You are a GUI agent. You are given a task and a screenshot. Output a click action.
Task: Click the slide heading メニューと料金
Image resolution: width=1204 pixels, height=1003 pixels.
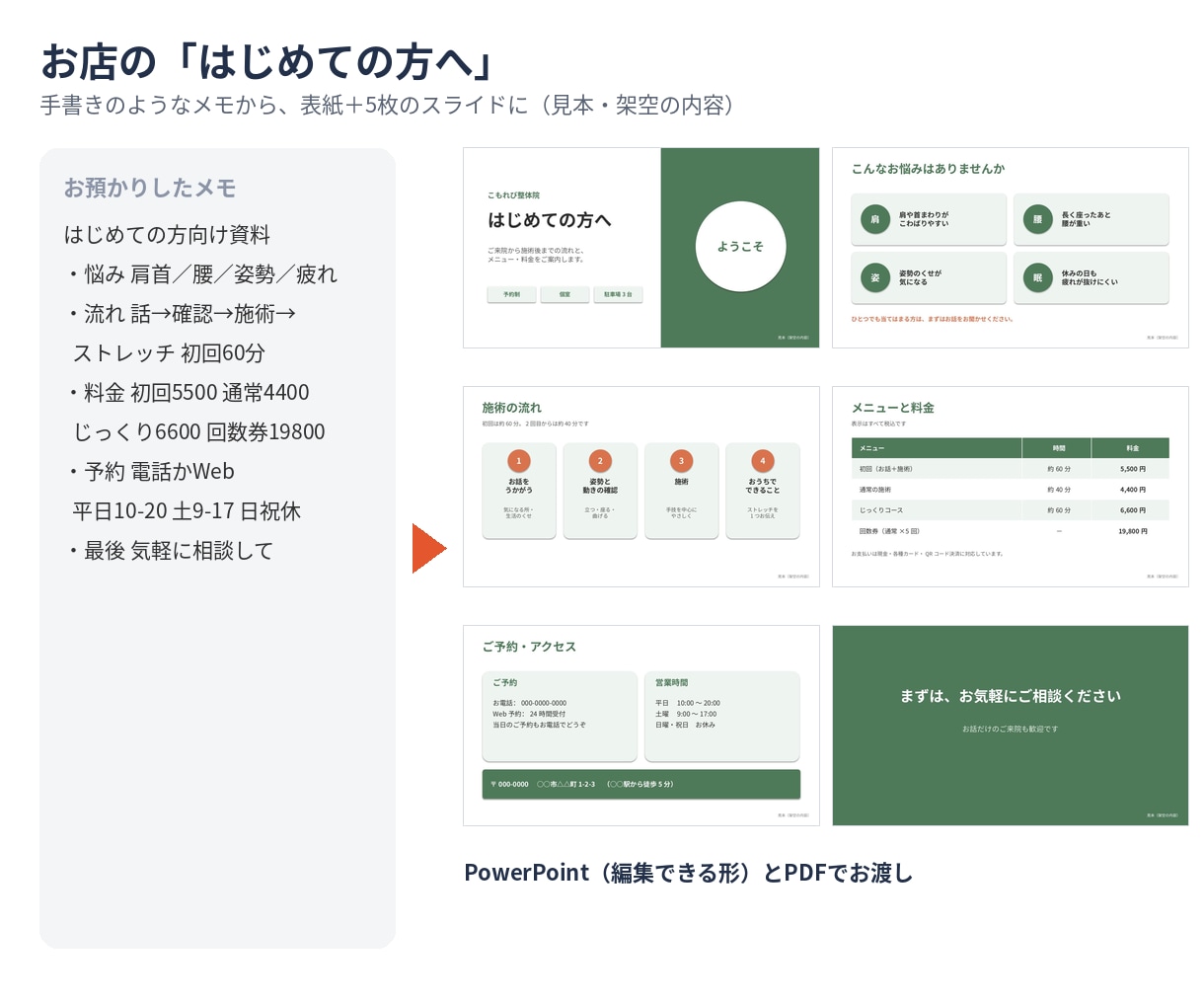coord(892,408)
